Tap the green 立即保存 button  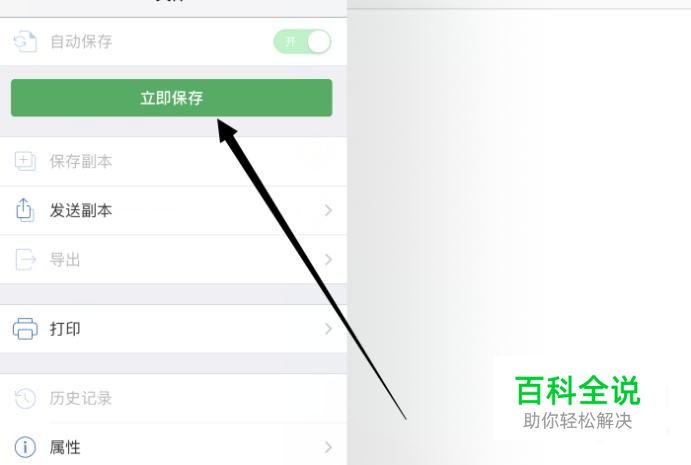tap(171, 98)
